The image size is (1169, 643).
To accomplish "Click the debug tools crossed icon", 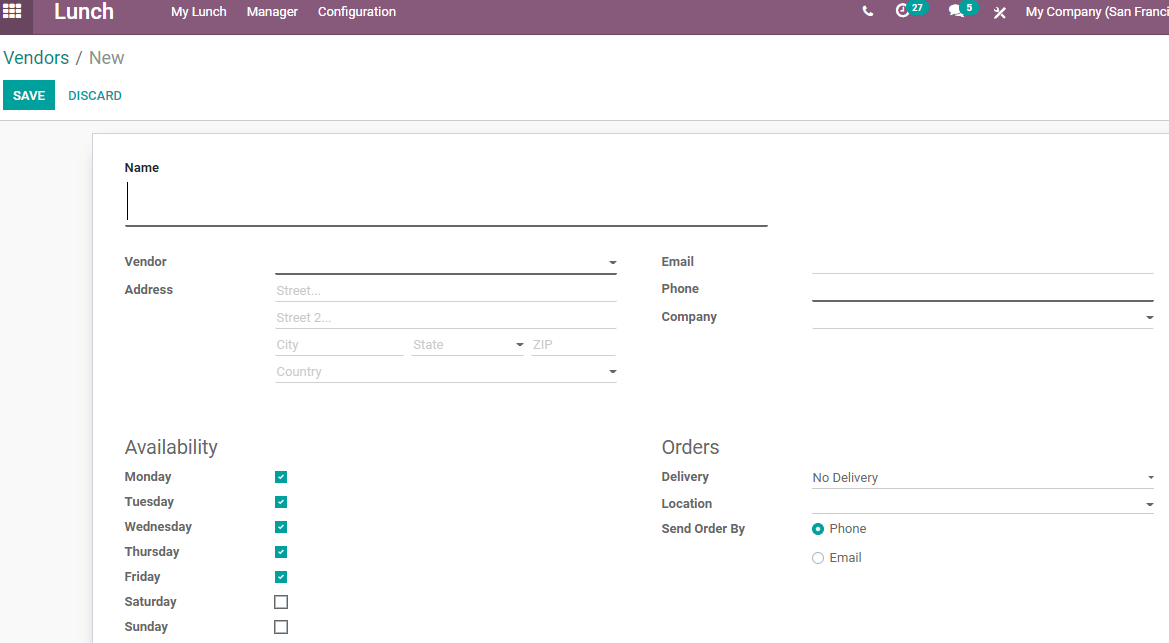I will [1000, 12].
